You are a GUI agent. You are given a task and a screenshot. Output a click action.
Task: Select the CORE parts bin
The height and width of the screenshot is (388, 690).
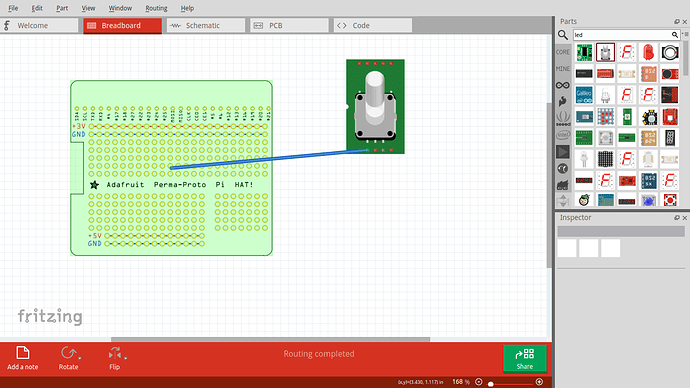pyautogui.click(x=563, y=52)
